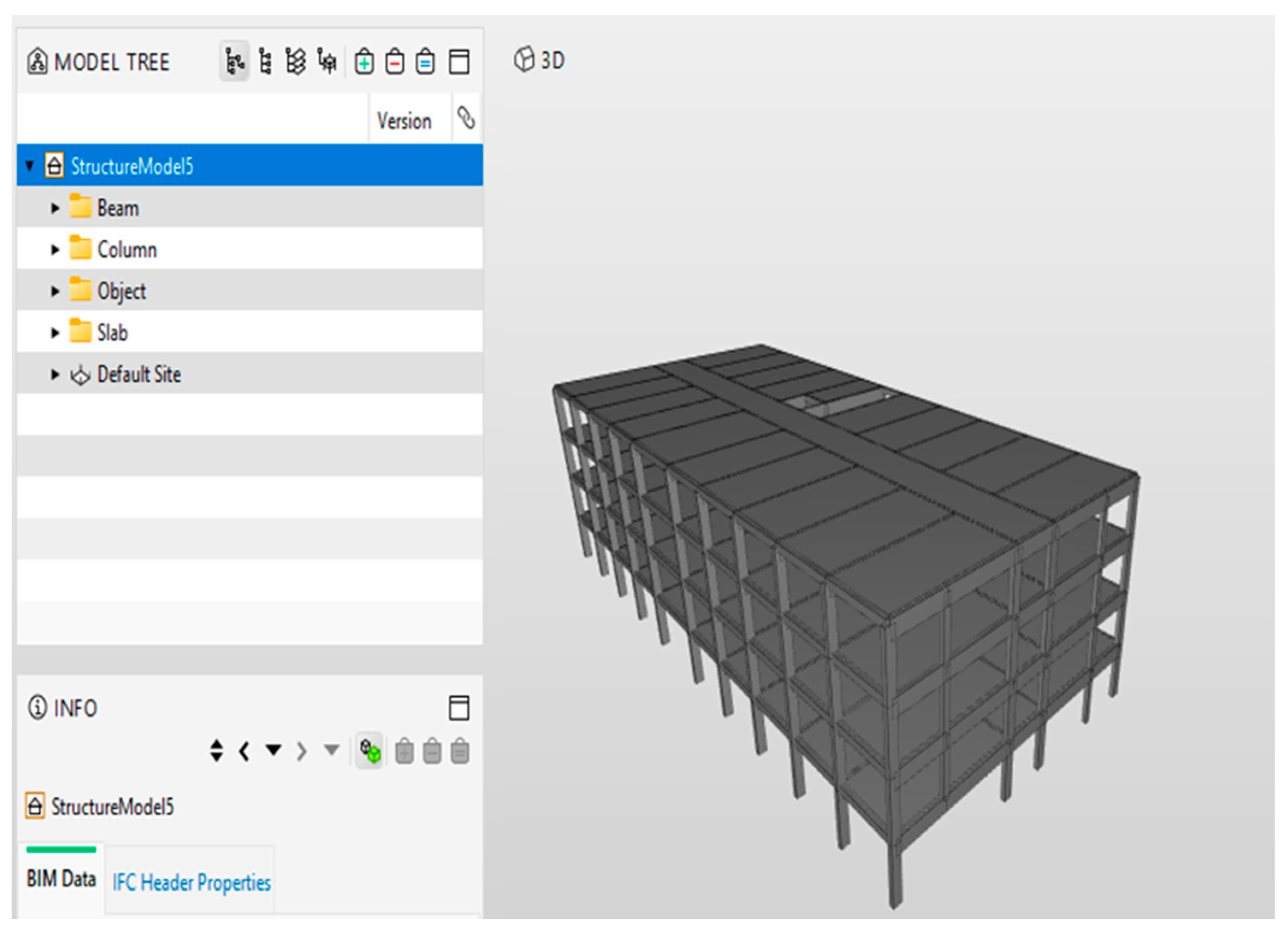Click the Version column header
Image resolution: width=1288 pixels, height=933 pixels.
pyautogui.click(x=404, y=121)
